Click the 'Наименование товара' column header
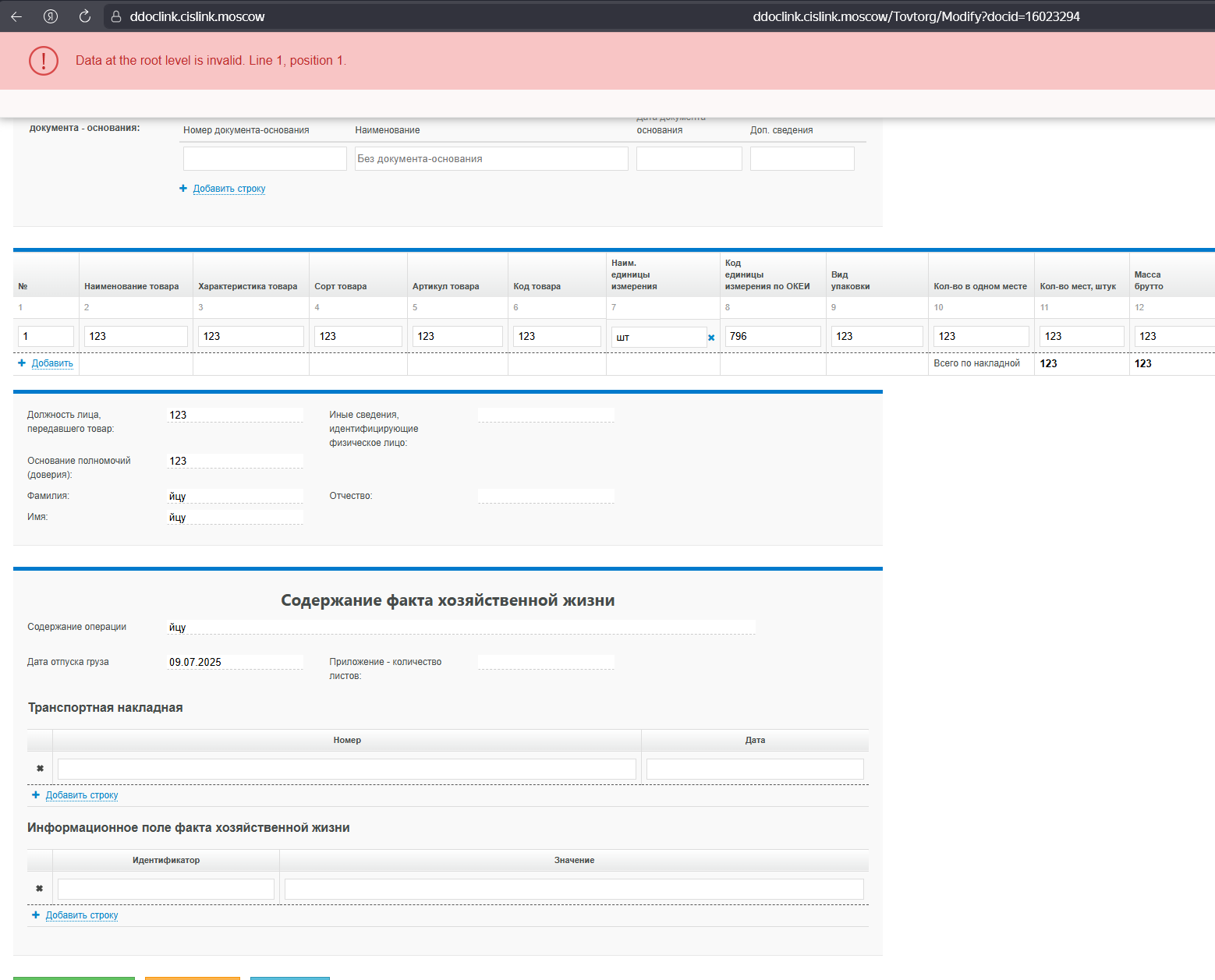Viewport: 1215px width, 980px height. coord(132,286)
